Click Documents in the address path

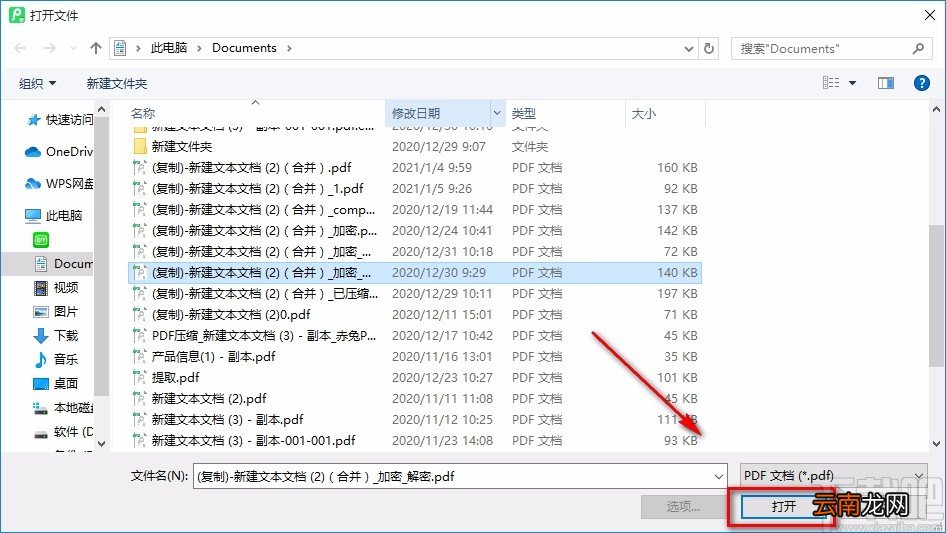click(x=244, y=48)
